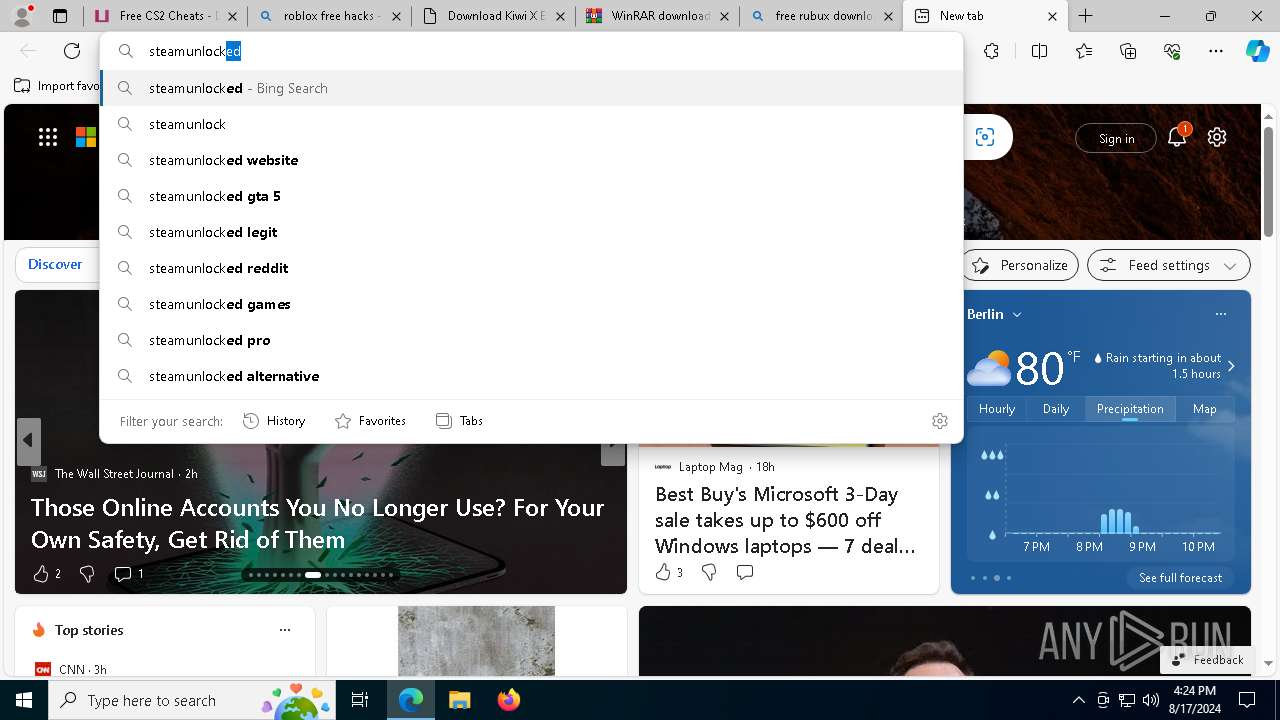This screenshot has height=720, width=1280.
Task: Switch to free rubux download tab
Action: coord(821,16)
